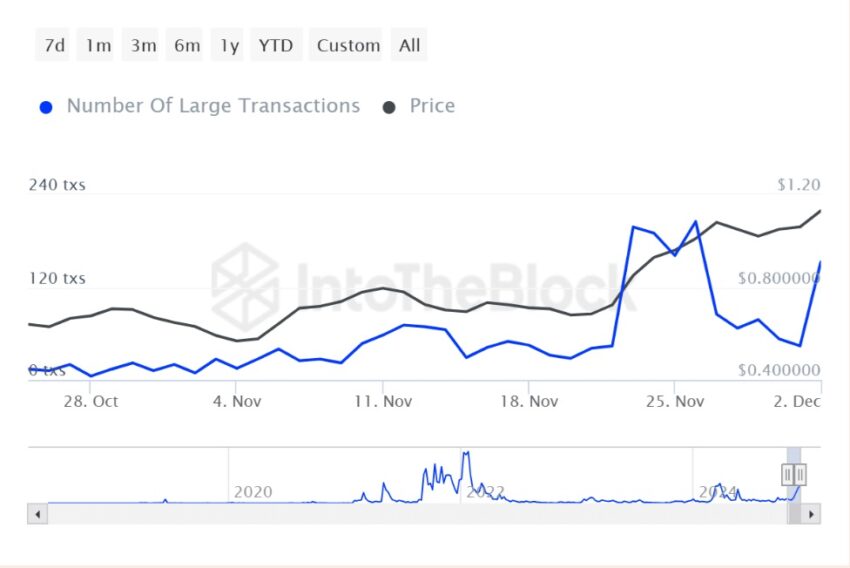
Task: Click the 25. Nov axis label
Action: [x=674, y=402]
